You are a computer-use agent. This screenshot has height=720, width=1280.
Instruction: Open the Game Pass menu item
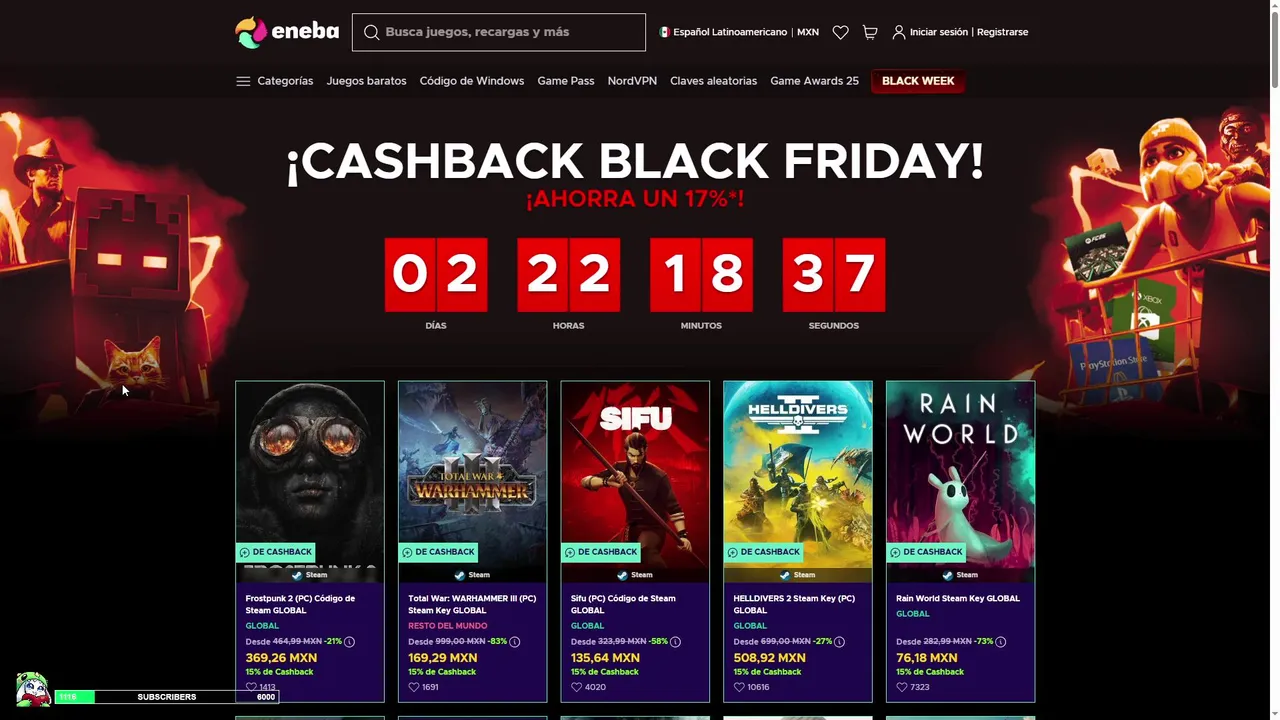coord(566,81)
